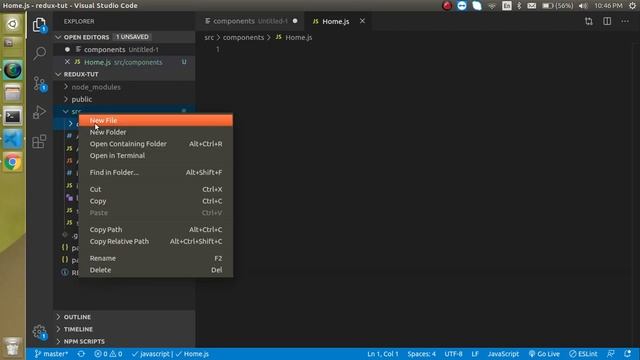Select Open Containing Folder menu entry
640x360 pixels.
pyautogui.click(x=156, y=144)
